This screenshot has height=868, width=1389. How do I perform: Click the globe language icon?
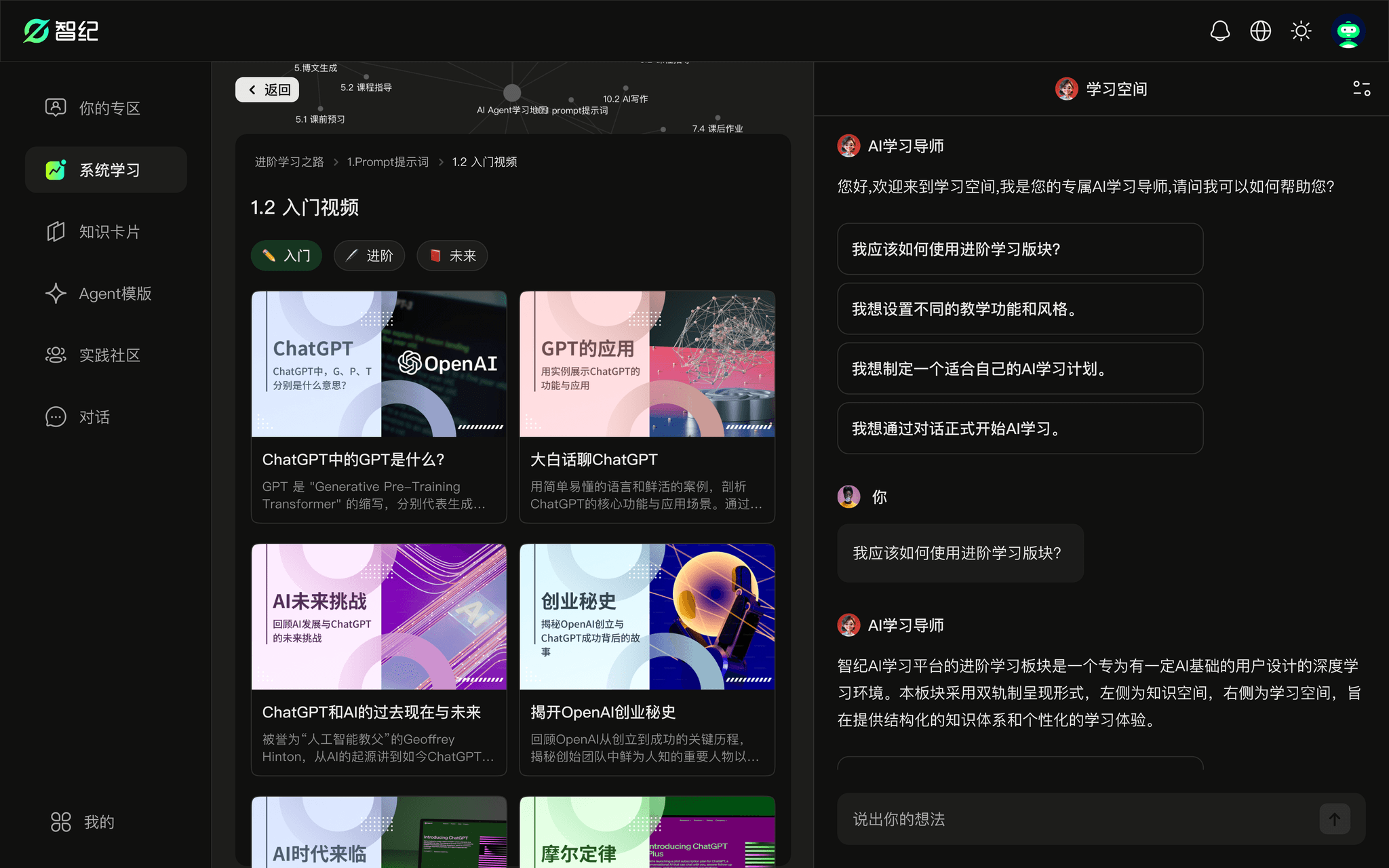point(1260,31)
